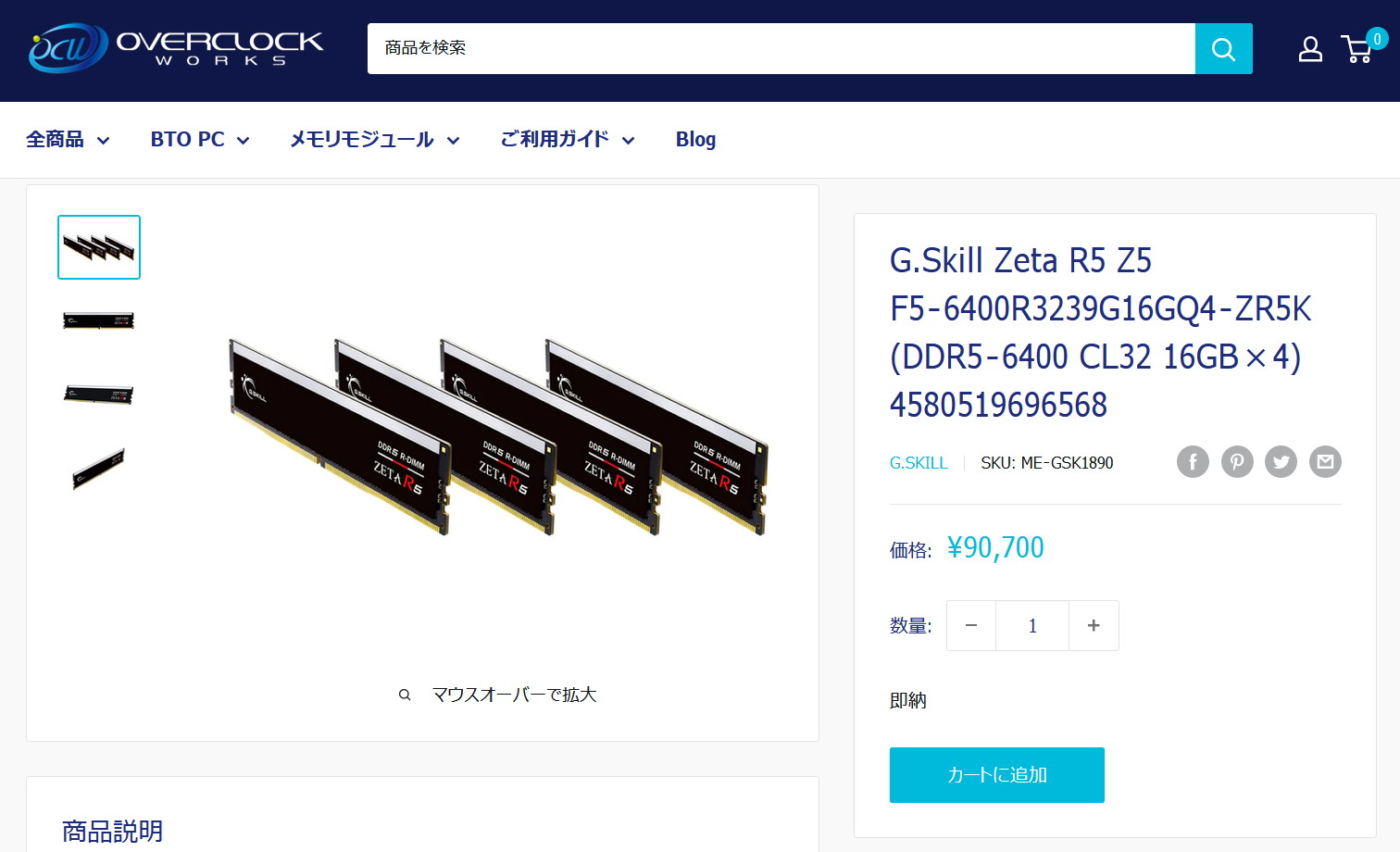Open the G.SKILL brand link
Screen dimensions: 1400x852
(919, 463)
